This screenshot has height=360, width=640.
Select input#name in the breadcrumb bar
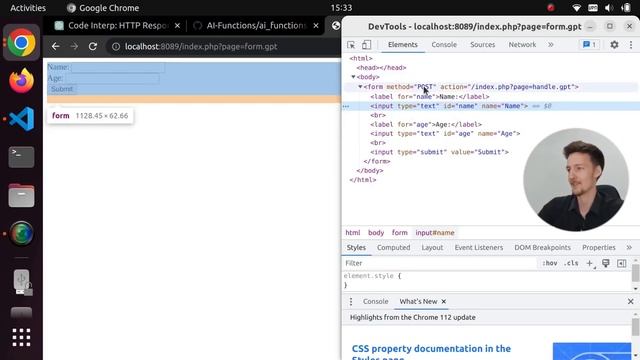[x=435, y=233]
